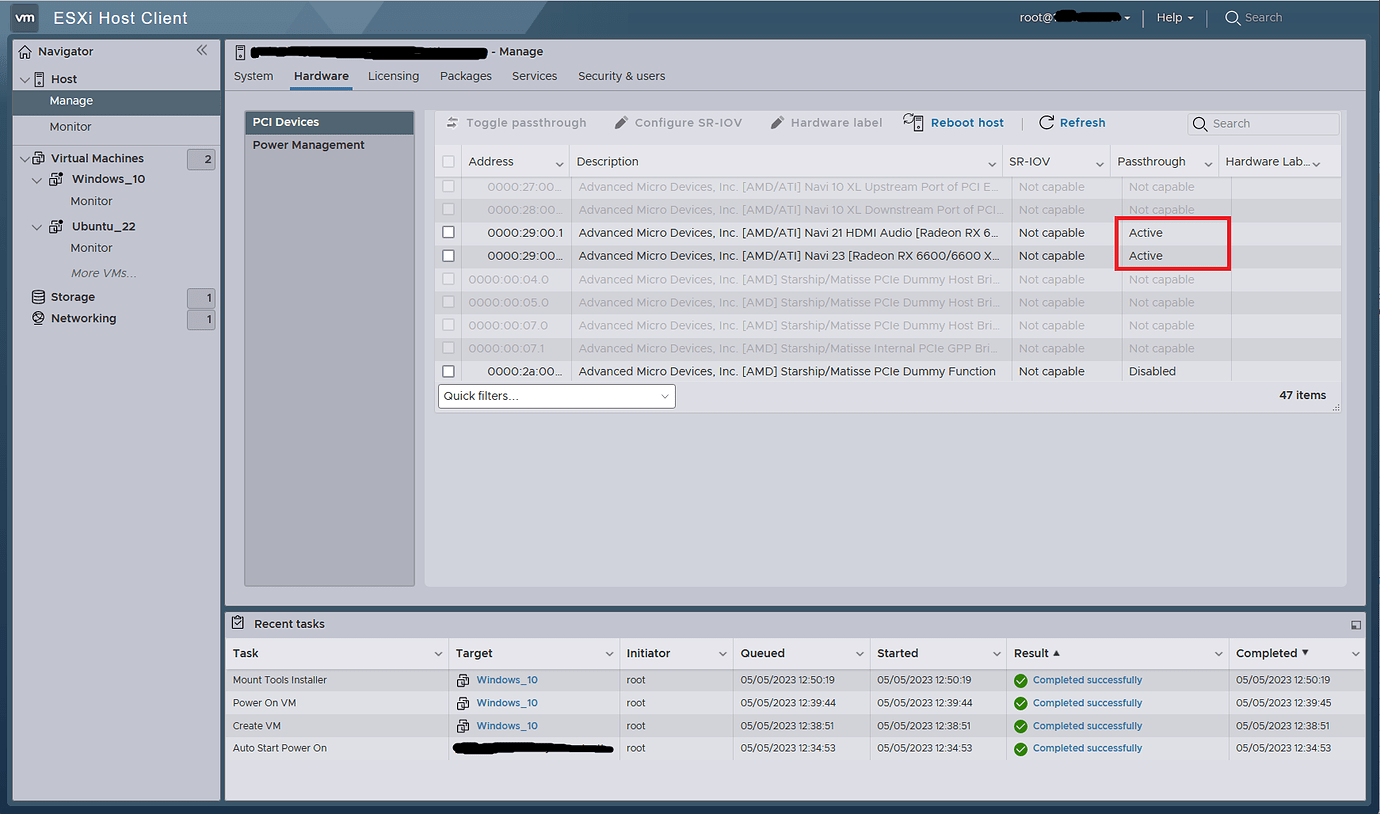The height and width of the screenshot is (814, 1380).
Task: Open the root user account dropdown
Action: point(1075,18)
